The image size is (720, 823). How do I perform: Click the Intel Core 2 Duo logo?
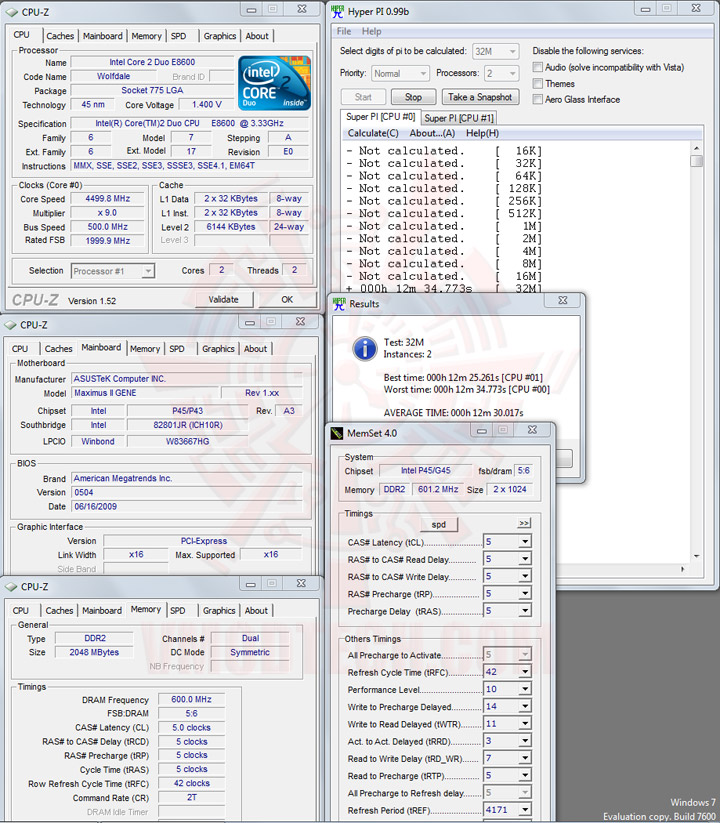274,82
